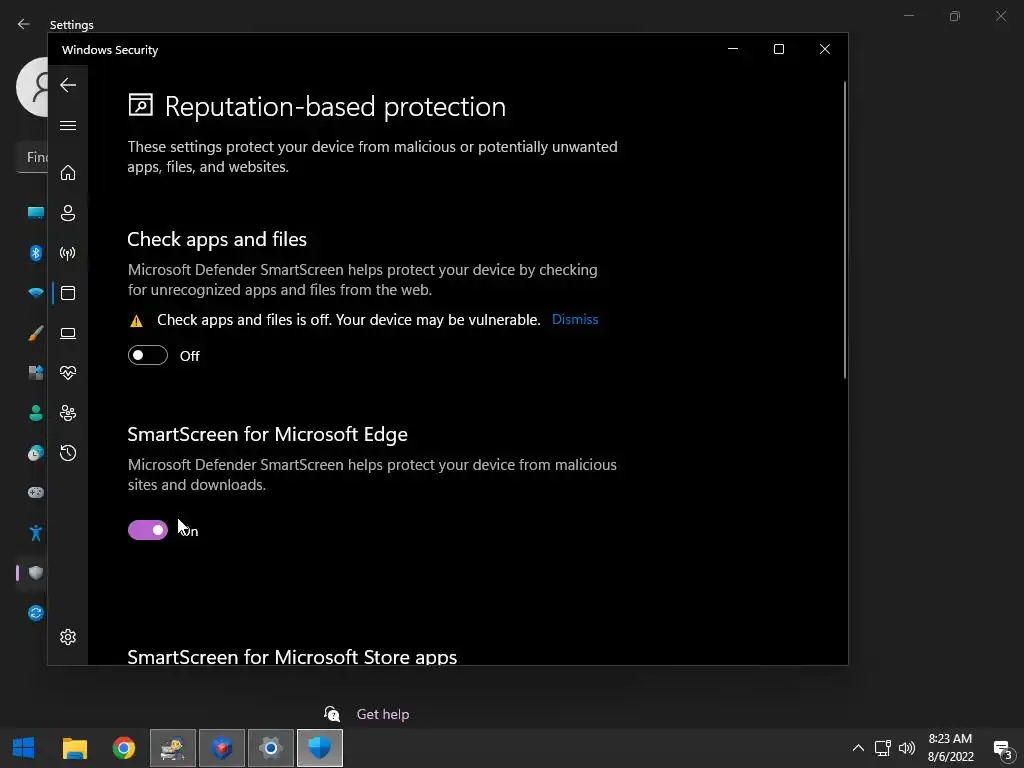Open network status in system tray
This screenshot has height=768, width=1024.
pyautogui.click(x=882, y=748)
